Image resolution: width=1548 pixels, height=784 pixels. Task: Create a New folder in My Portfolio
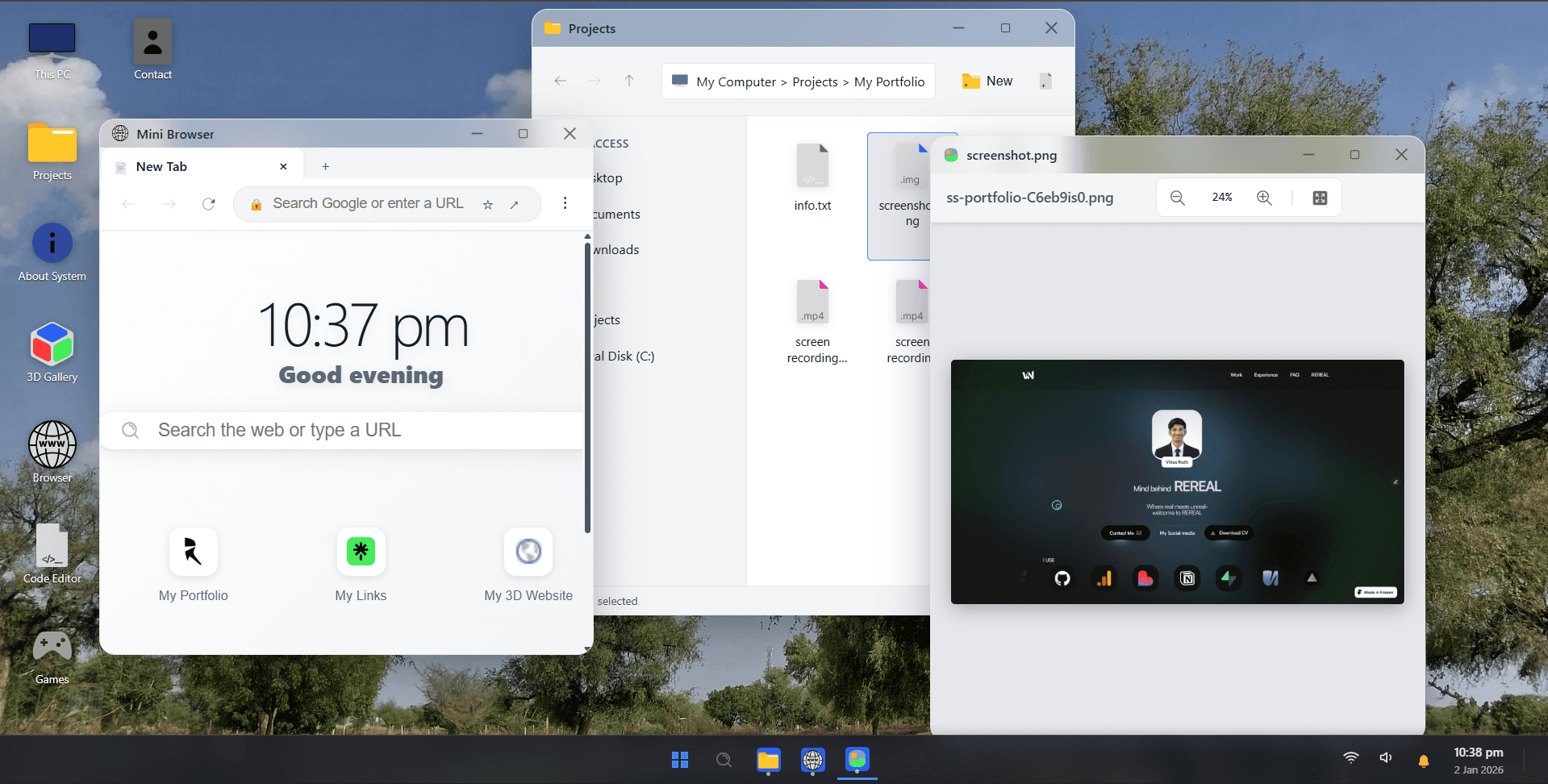pos(986,81)
